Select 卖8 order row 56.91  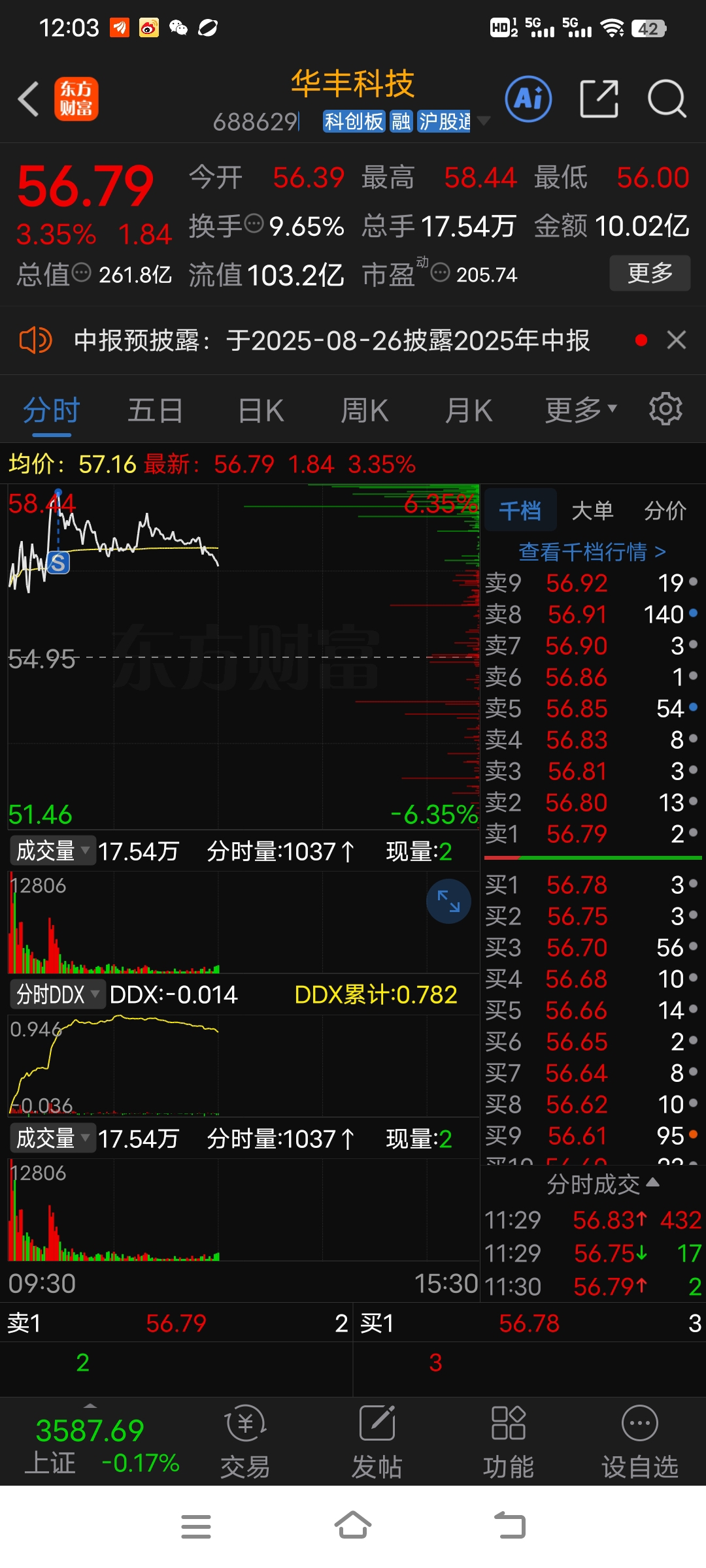point(592,614)
